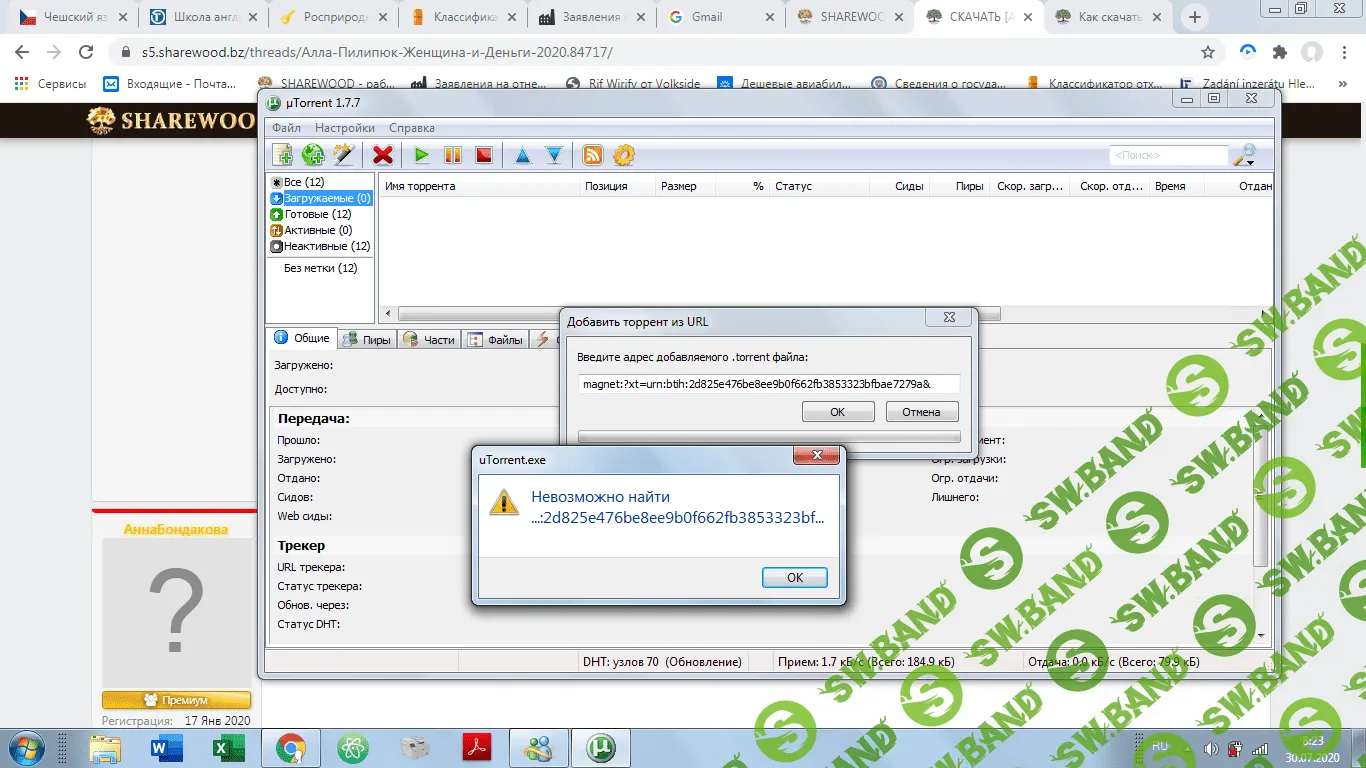Click Add Torrent from URL icon
Viewport: 1366px width, 768px height.
tap(313, 155)
